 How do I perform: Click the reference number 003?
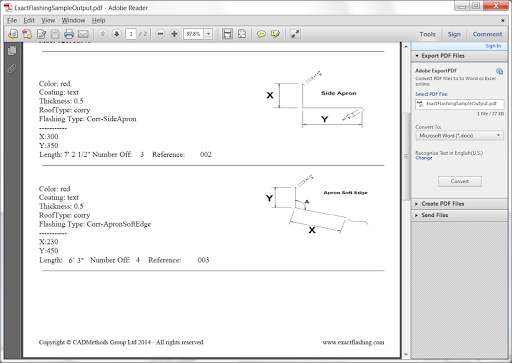[203, 260]
